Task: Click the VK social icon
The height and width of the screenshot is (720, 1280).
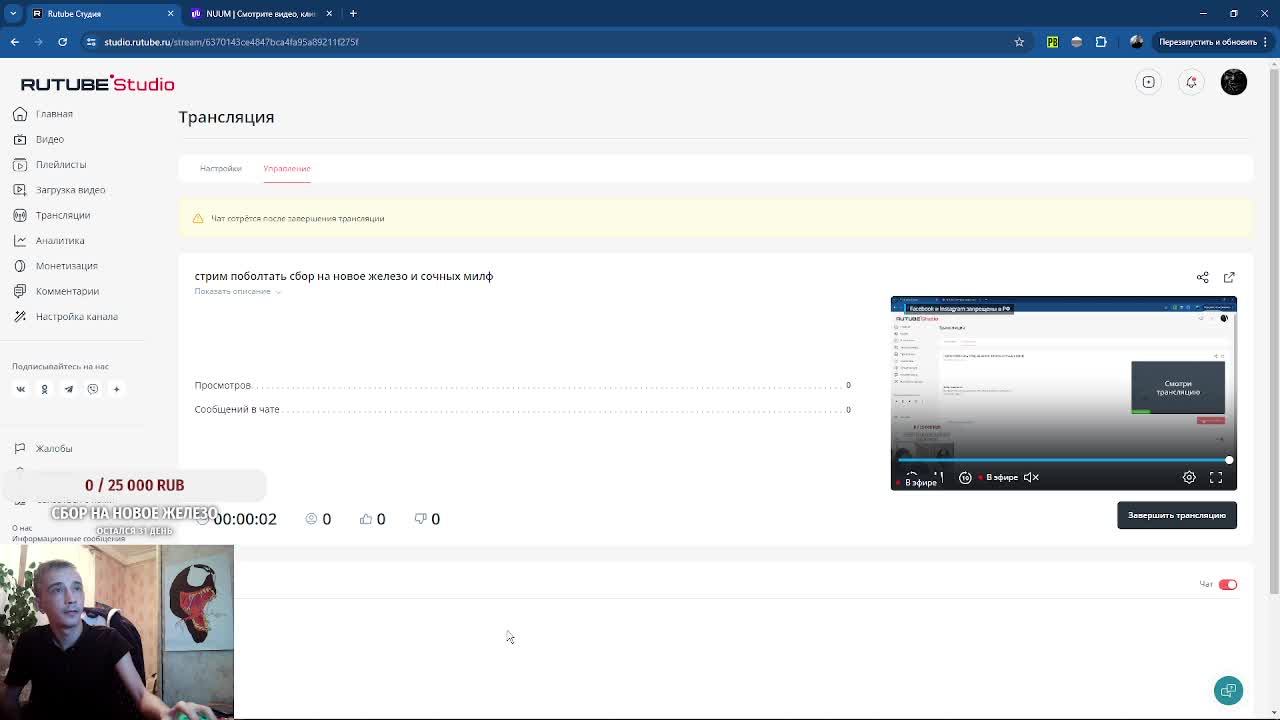Action: (20, 389)
